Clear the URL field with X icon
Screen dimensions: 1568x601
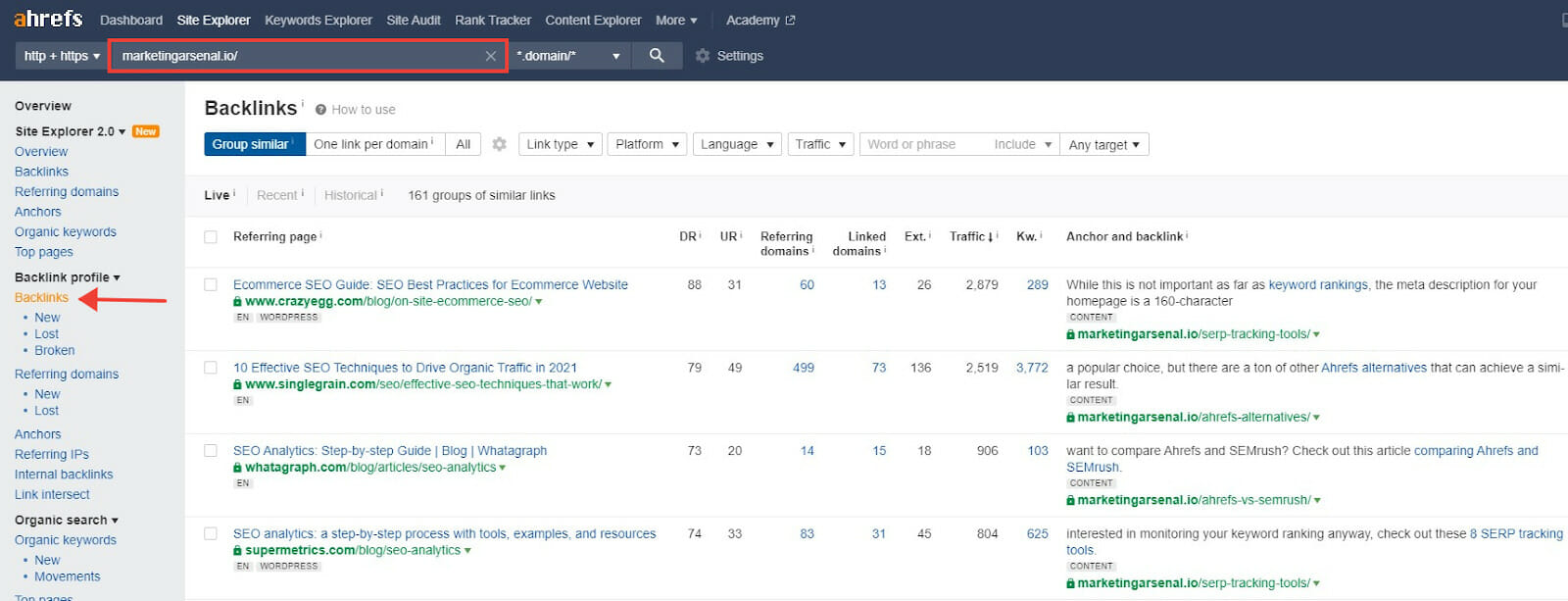tap(491, 56)
